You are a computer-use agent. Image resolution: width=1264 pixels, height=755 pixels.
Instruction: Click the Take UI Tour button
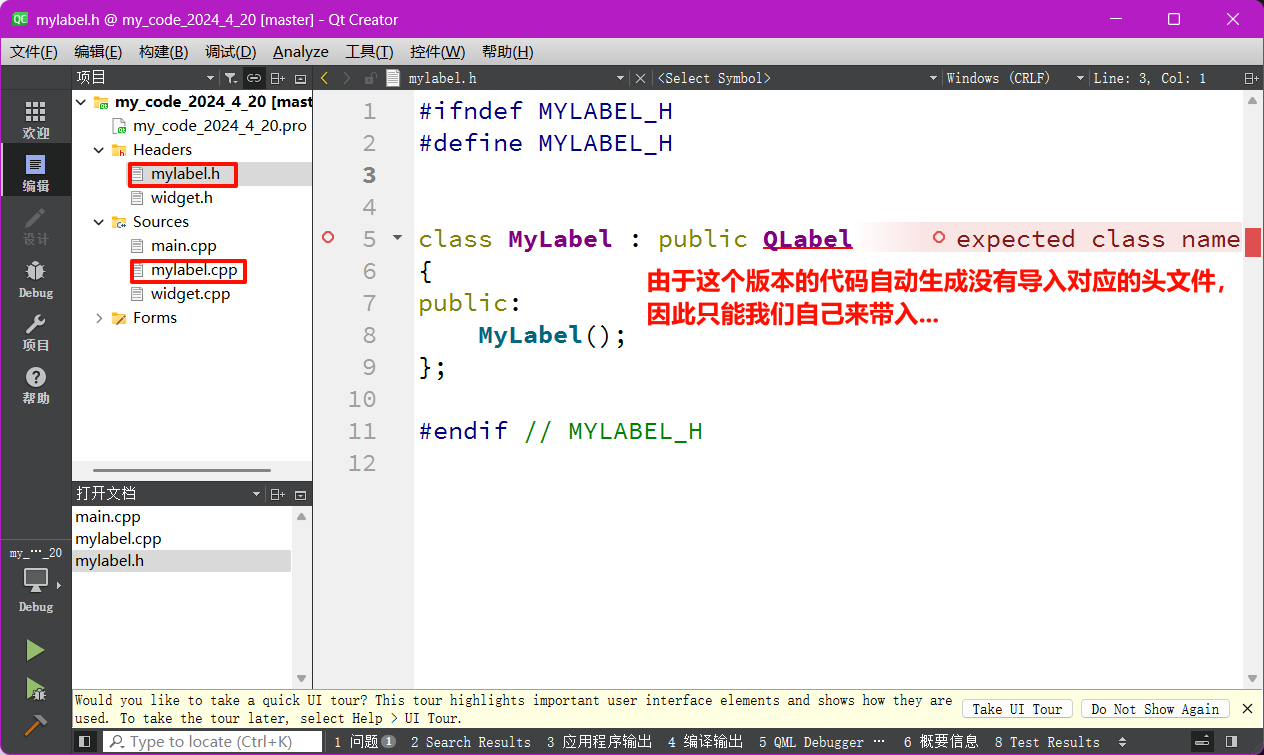click(x=1017, y=708)
